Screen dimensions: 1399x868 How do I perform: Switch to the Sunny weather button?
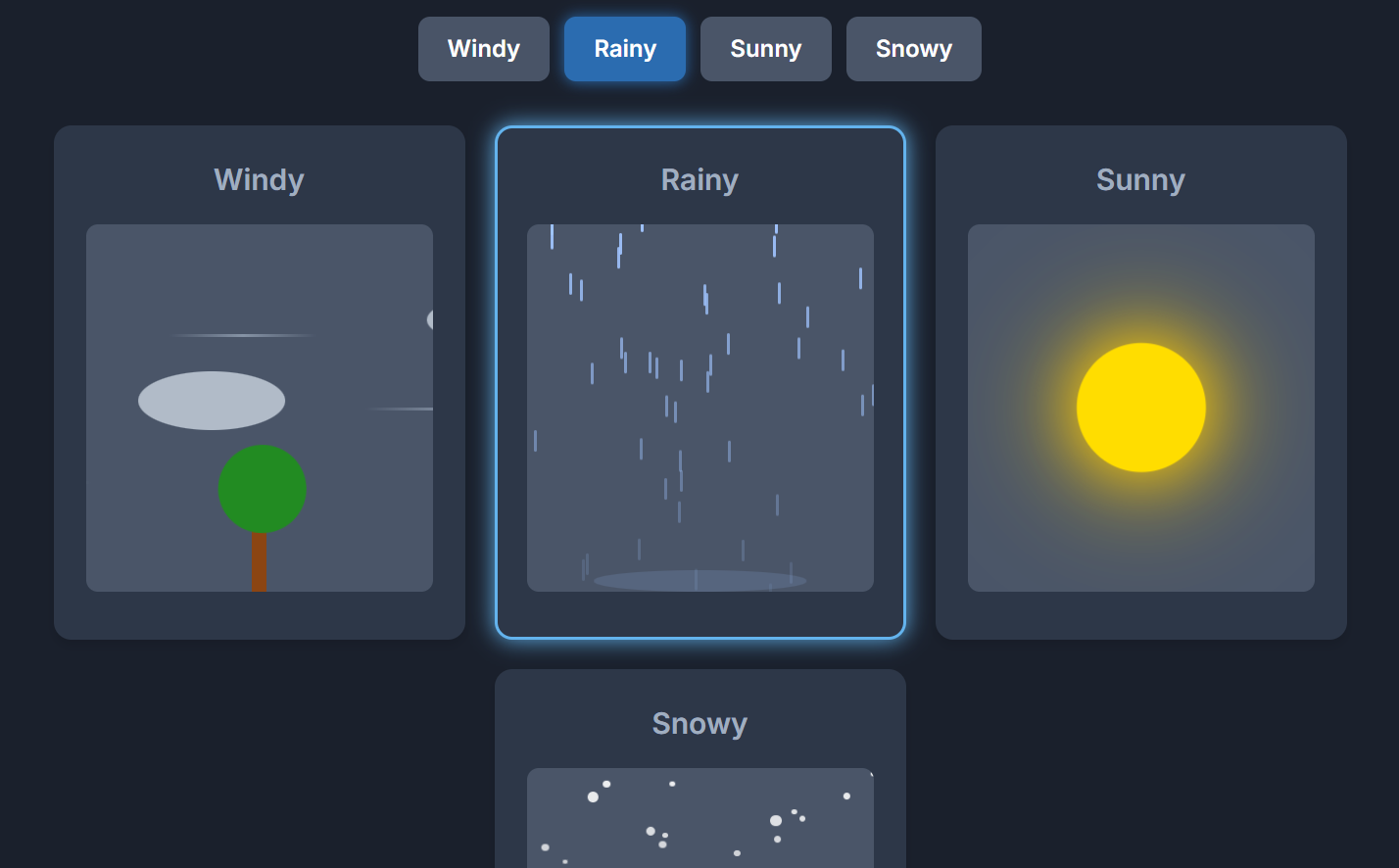click(x=766, y=49)
